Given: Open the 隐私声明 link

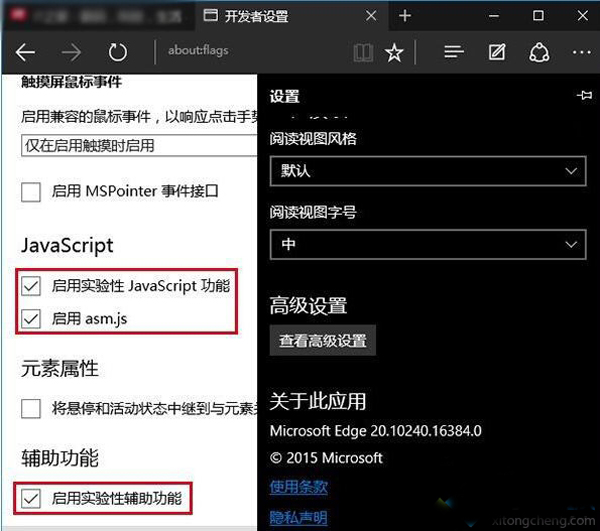Looking at the screenshot, I should (298, 518).
